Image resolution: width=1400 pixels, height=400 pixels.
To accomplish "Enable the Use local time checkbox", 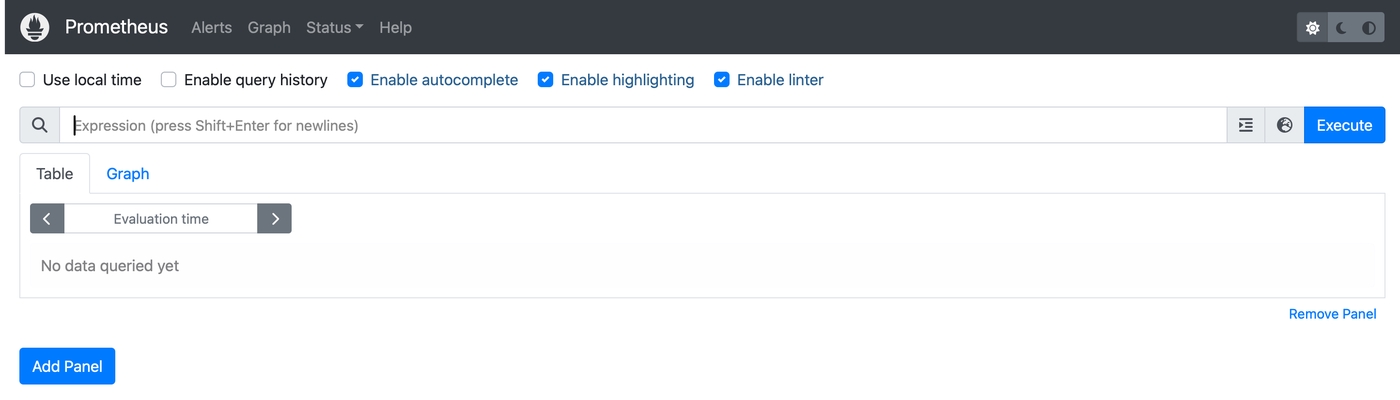I will tap(28, 80).
